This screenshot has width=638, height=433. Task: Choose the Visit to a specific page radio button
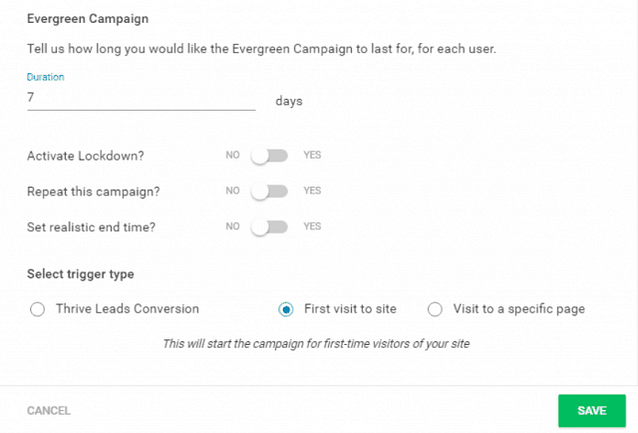tap(435, 309)
